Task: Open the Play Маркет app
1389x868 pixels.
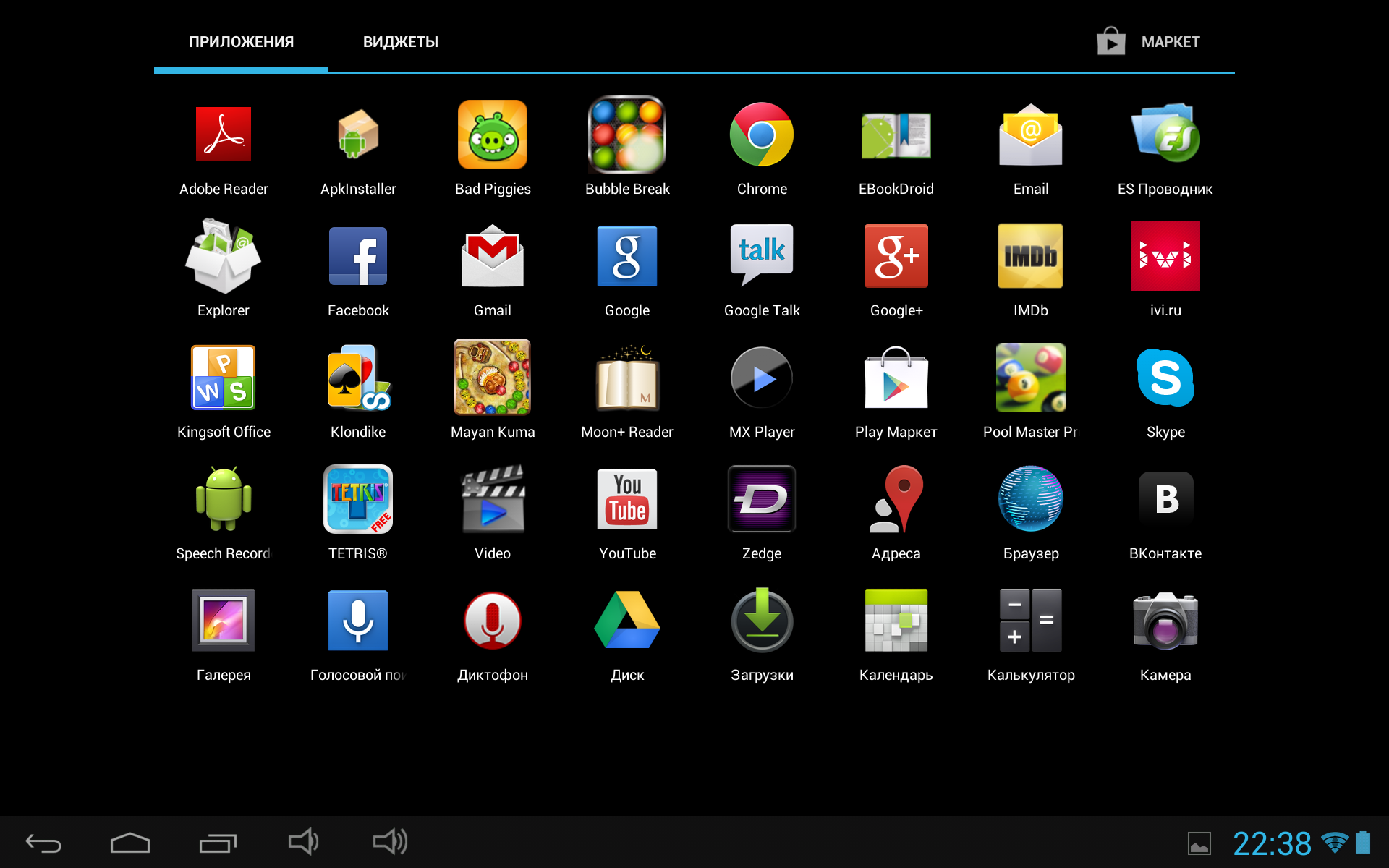Action: pos(896,378)
